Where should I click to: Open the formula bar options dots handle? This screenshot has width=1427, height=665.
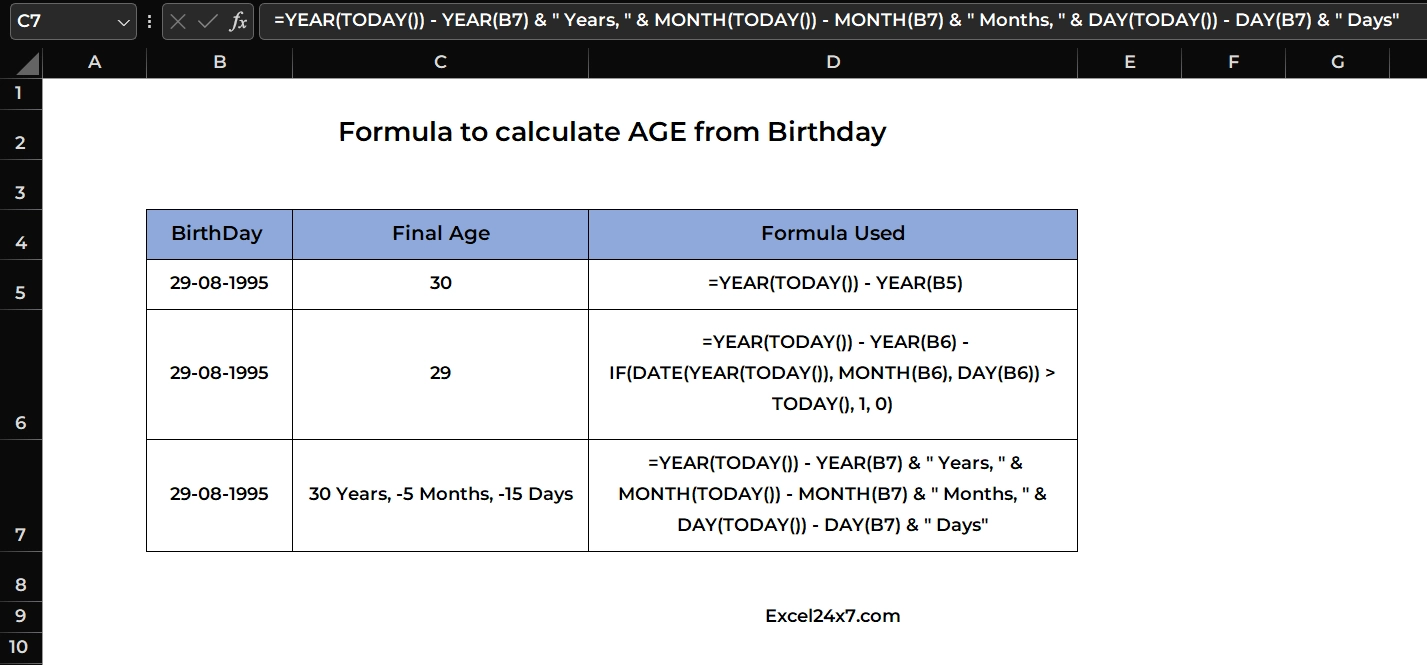coord(149,21)
